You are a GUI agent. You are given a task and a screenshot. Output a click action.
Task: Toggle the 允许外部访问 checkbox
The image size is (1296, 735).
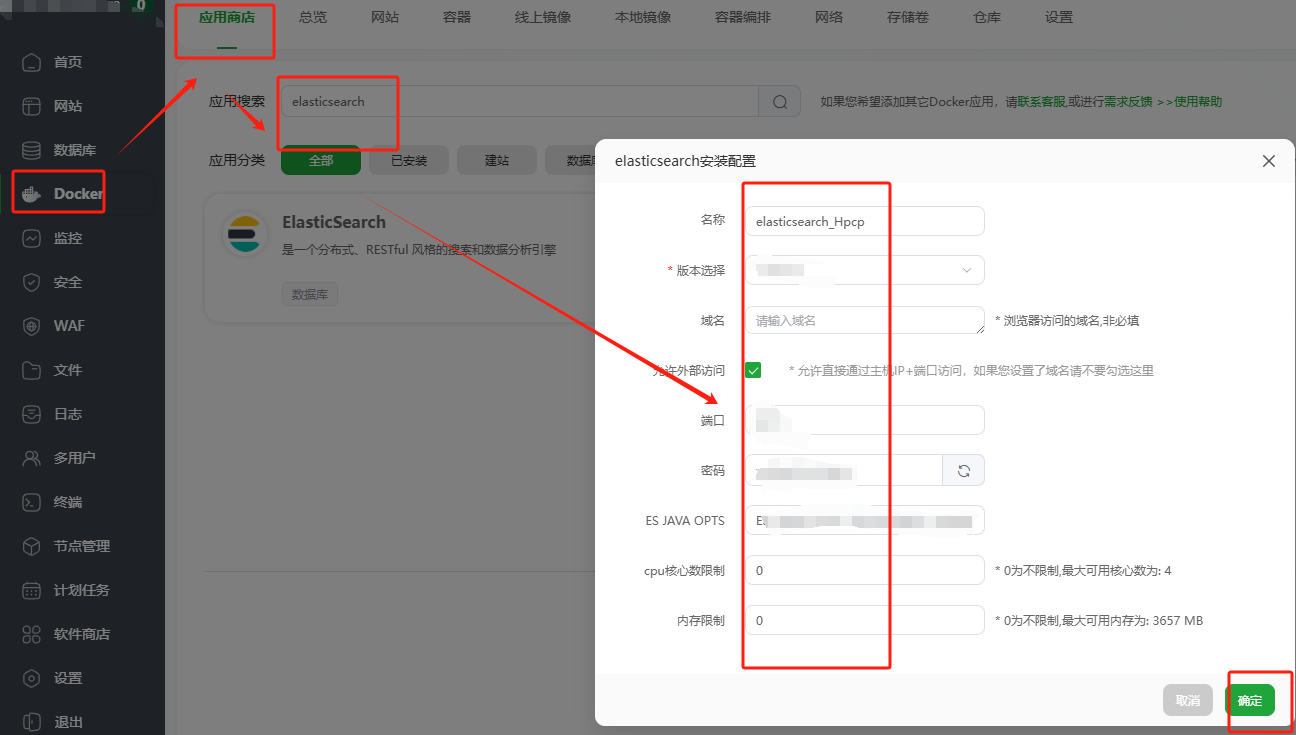tap(753, 370)
